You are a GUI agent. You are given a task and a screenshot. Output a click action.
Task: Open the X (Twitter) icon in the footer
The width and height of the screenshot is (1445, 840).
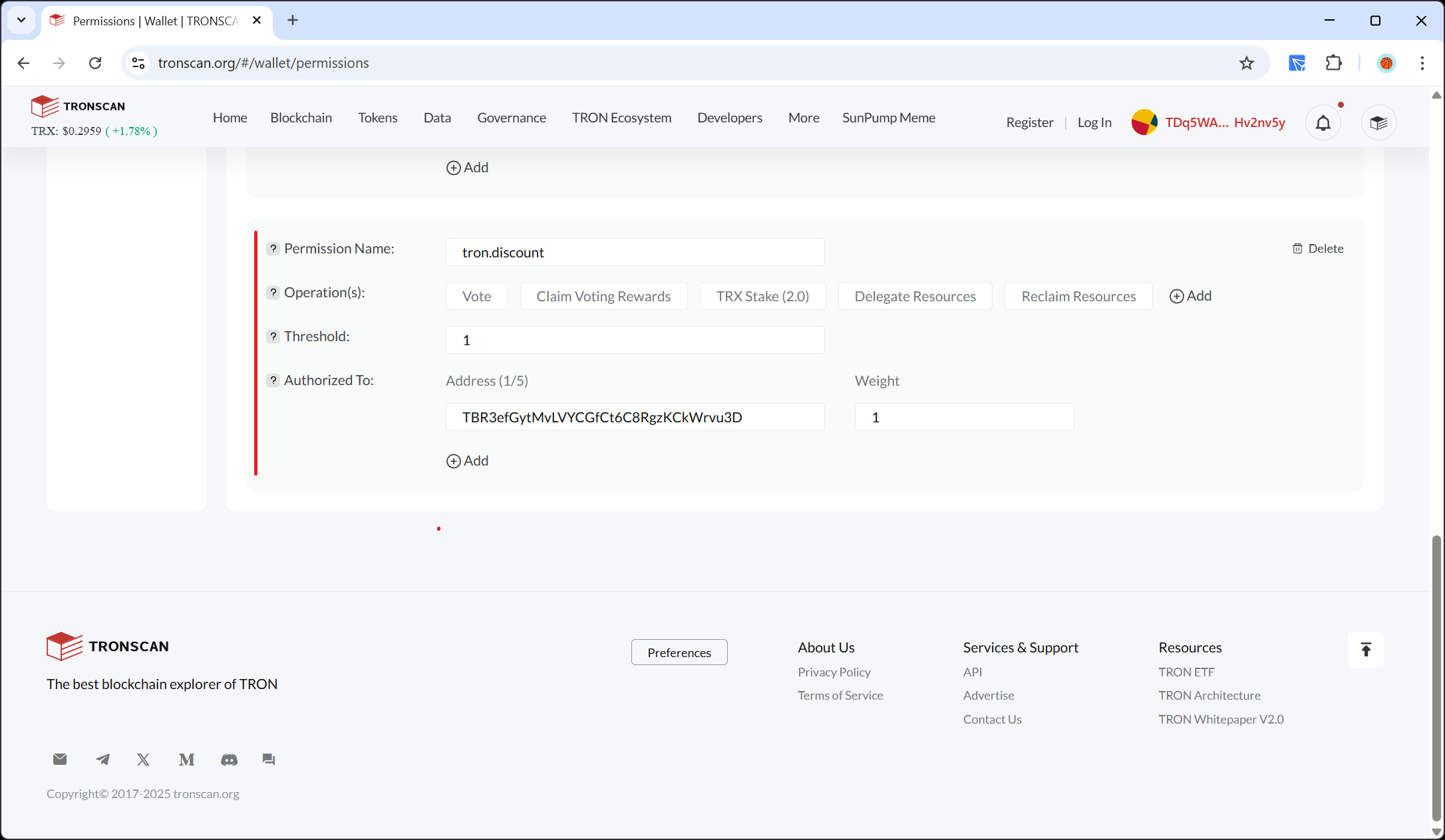(x=144, y=760)
